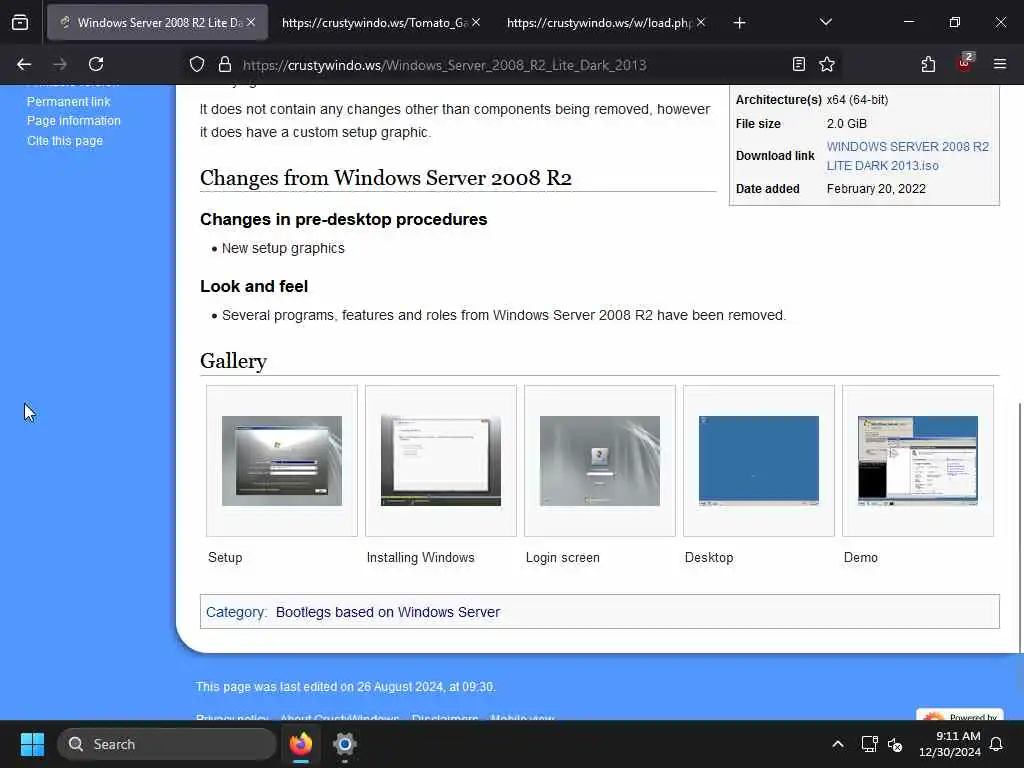Select the x64 (64-bit) architecture value

coord(857,100)
